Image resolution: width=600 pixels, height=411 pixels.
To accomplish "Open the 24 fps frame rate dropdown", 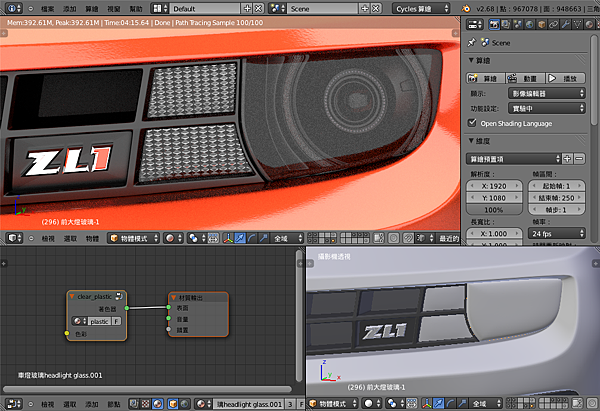I will coord(556,233).
